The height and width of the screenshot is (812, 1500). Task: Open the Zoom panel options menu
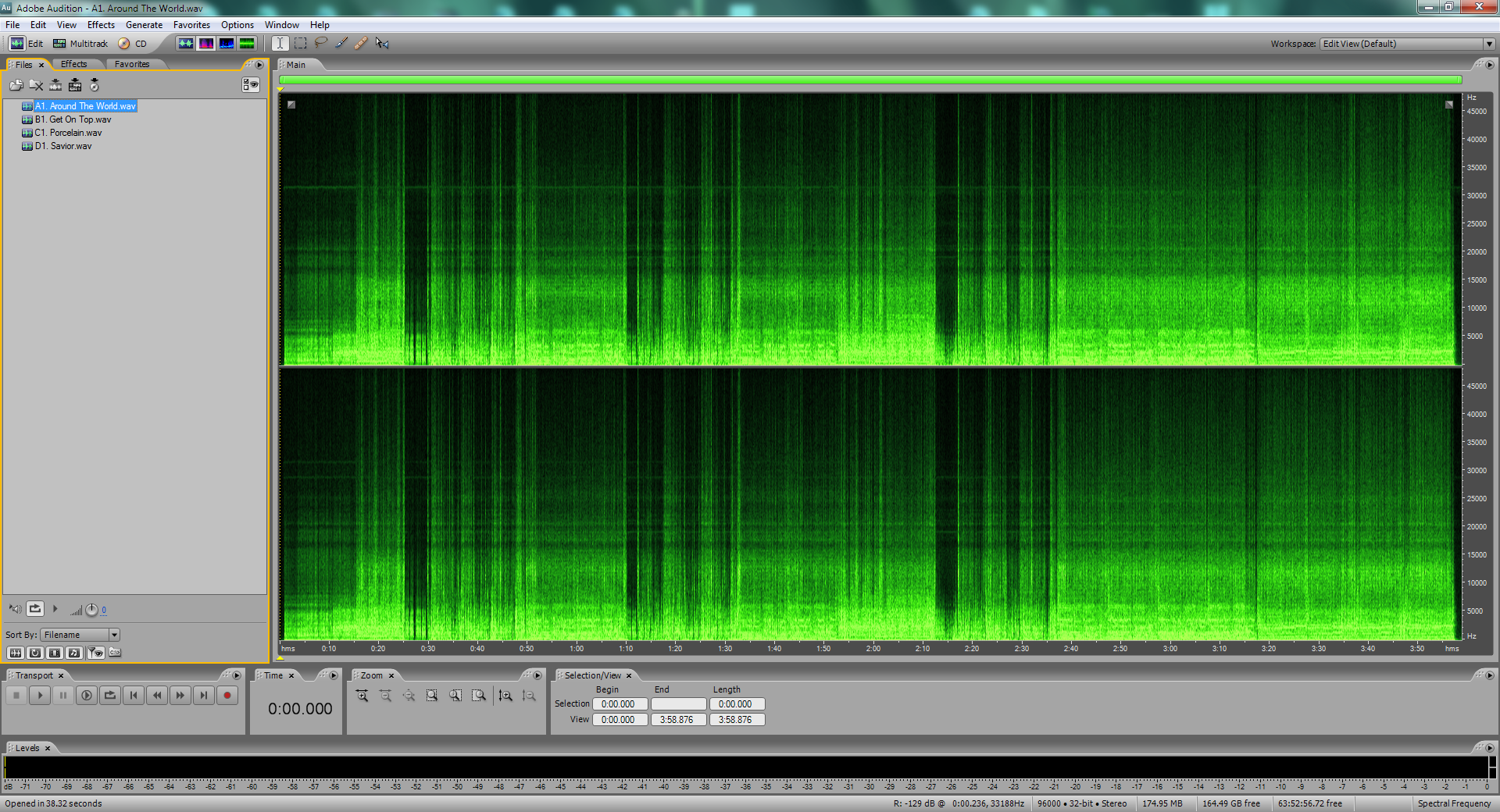pos(537,675)
